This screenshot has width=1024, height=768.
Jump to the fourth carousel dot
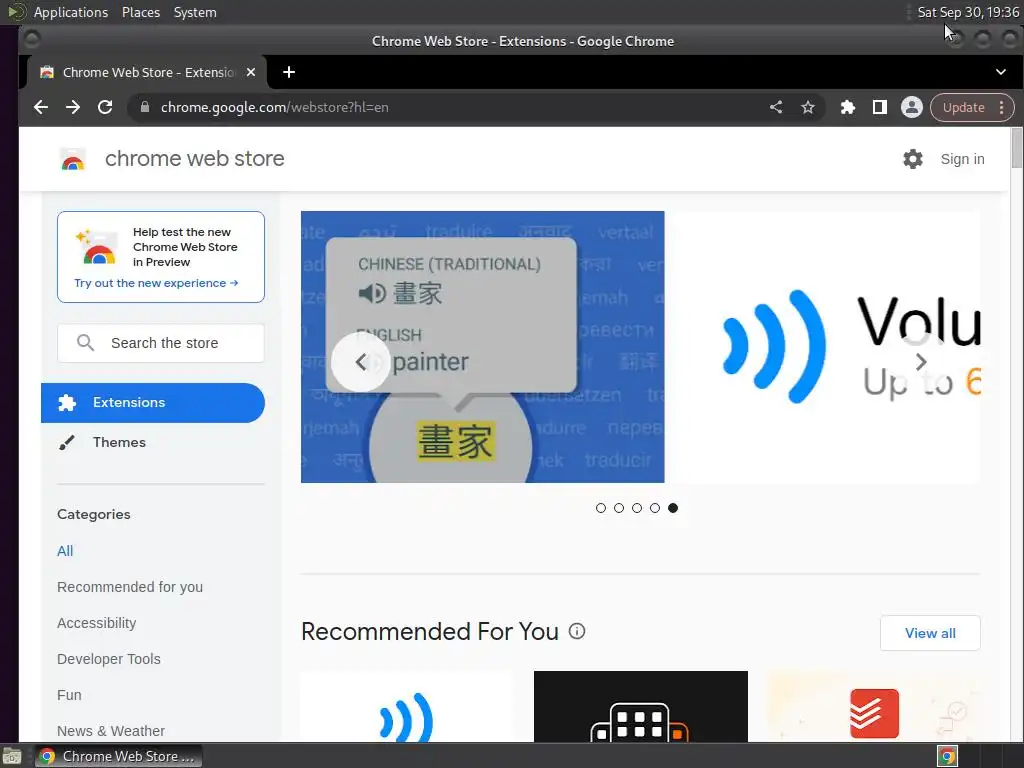(655, 507)
